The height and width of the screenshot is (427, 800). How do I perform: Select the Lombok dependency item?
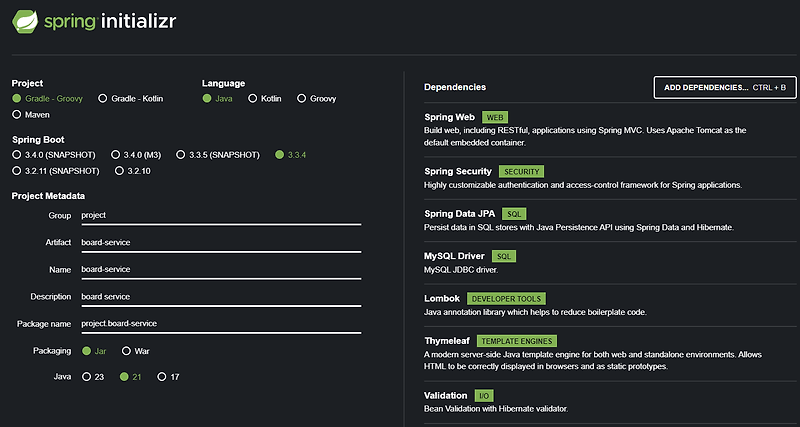click(443, 298)
